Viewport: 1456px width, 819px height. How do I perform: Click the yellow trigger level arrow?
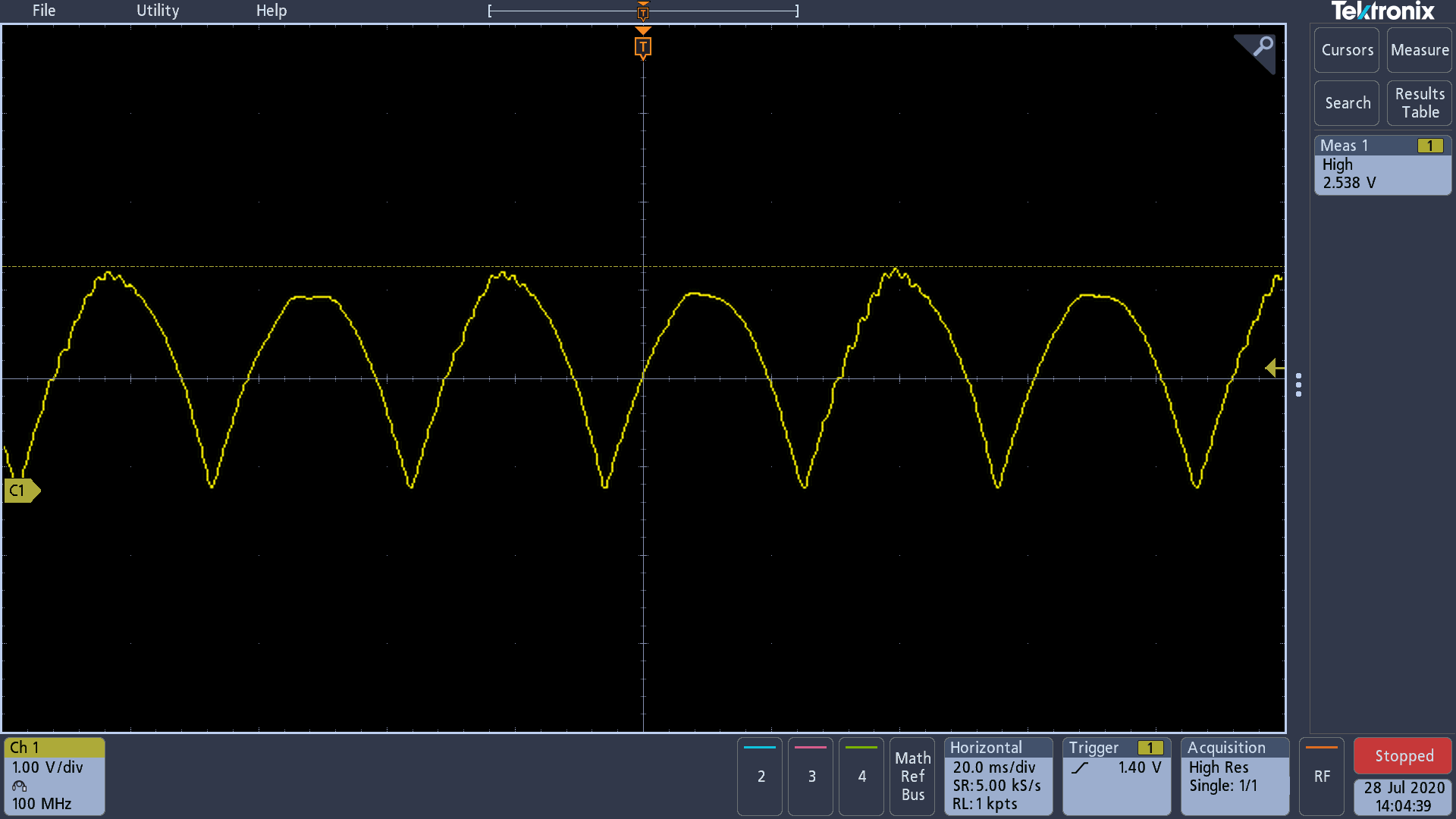point(1274,369)
